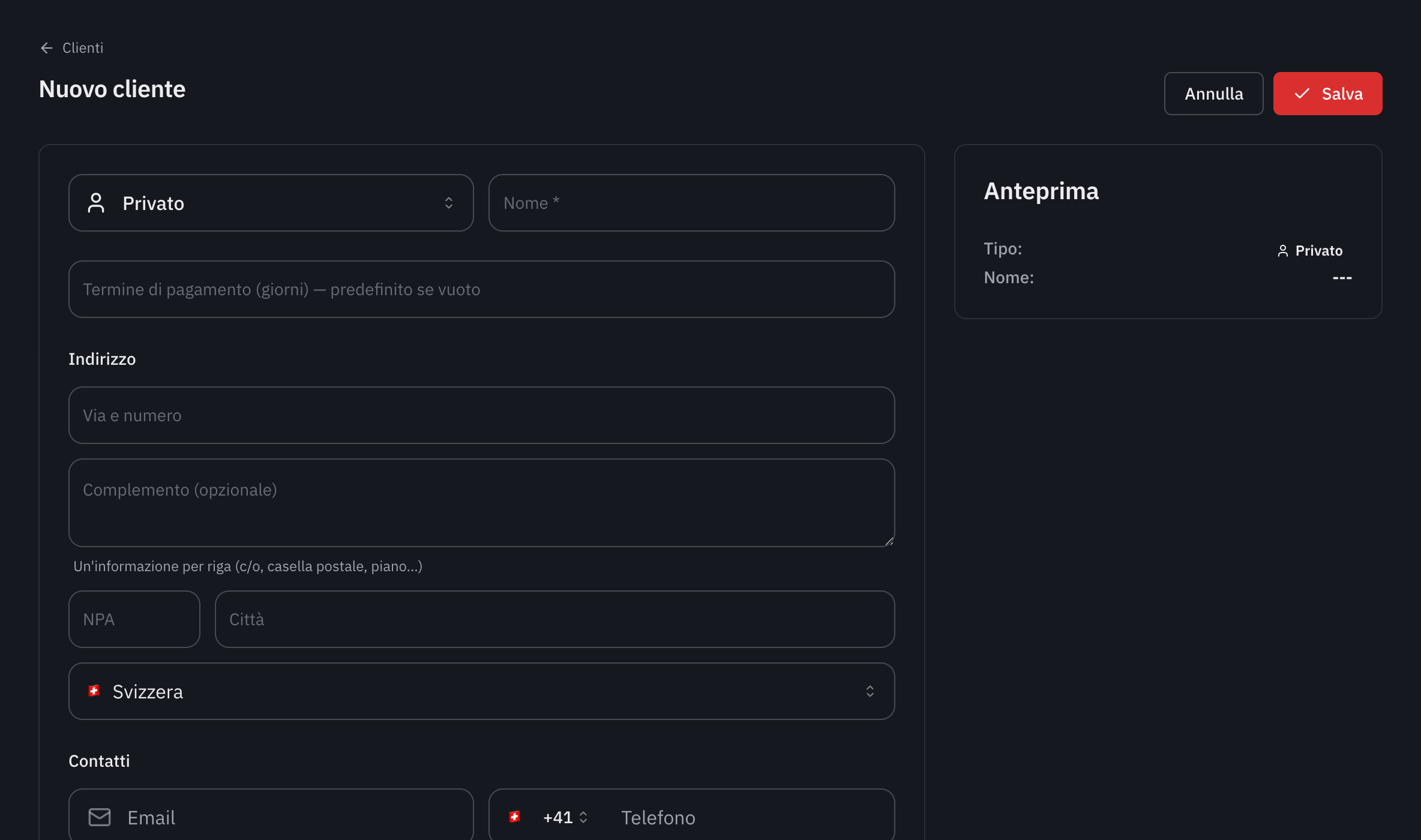Click the Tipo: label in preview
The height and width of the screenshot is (840, 1421).
1003,248
